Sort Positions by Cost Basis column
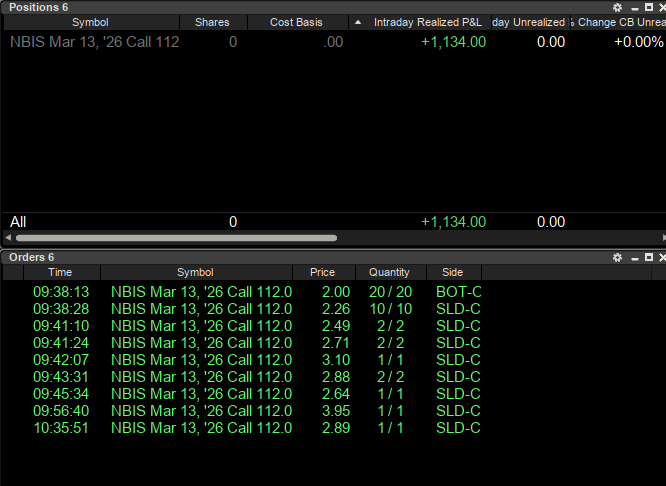Image resolution: width=666 pixels, height=486 pixels. click(296, 22)
